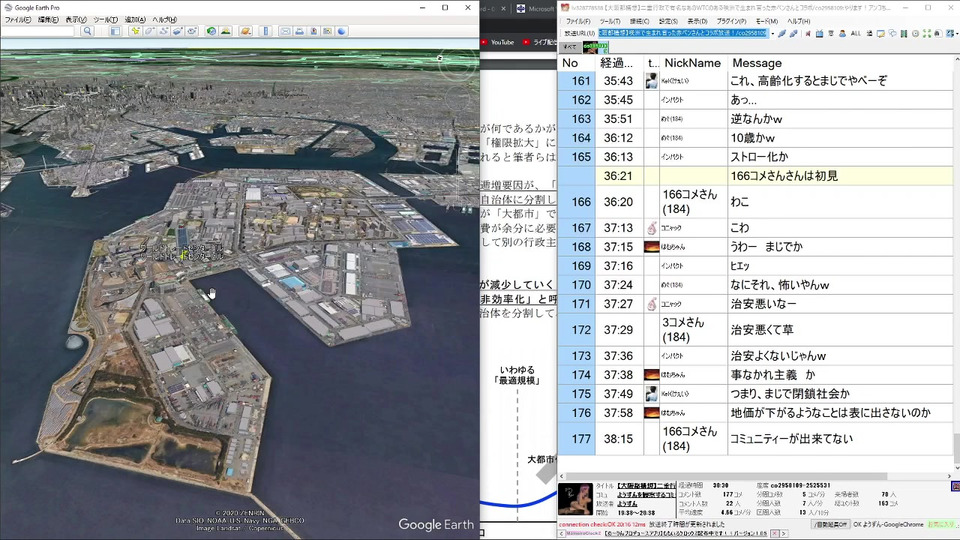Viewport: 960px width, 540px height.
Task: Click the email icon in Earth toolbar
Action: click(285, 31)
